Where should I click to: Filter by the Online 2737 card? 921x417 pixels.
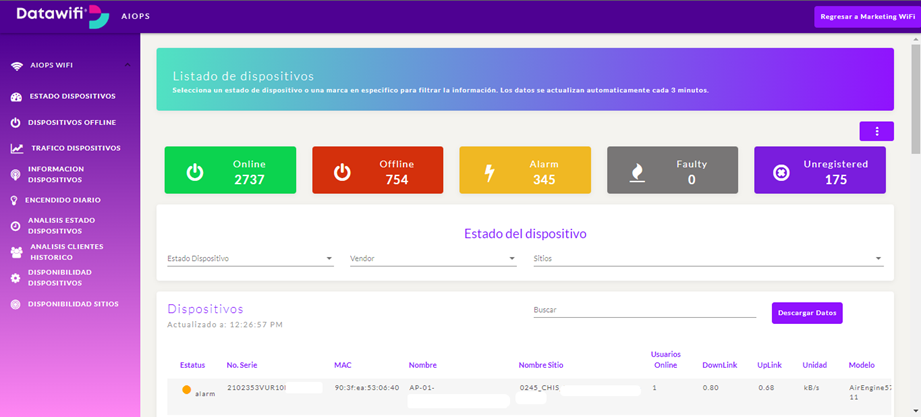[230, 170]
